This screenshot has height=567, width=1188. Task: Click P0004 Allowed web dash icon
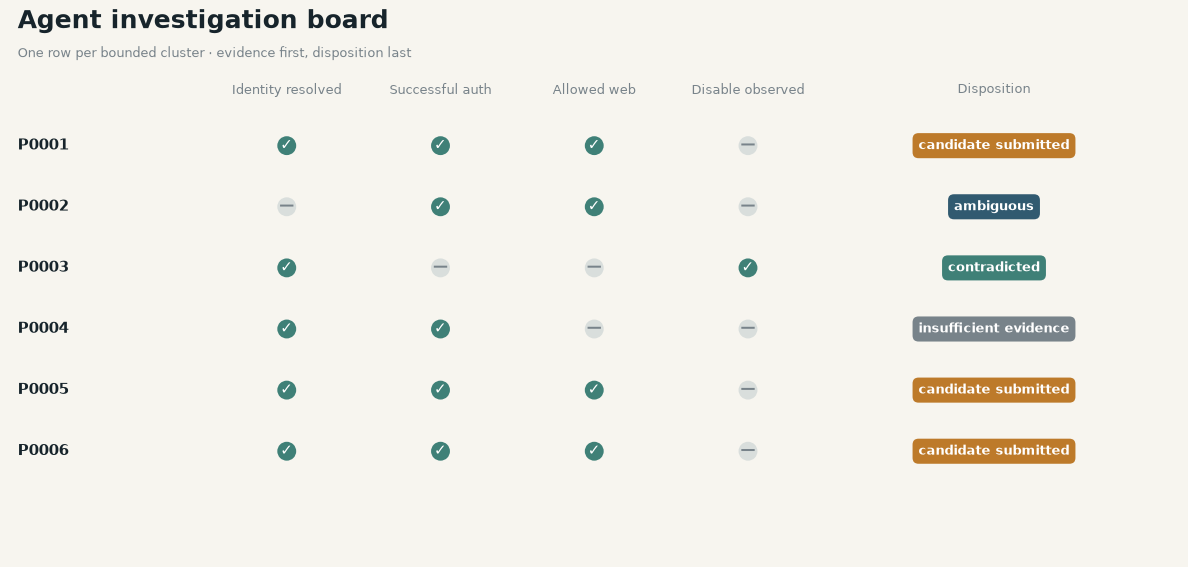click(594, 329)
